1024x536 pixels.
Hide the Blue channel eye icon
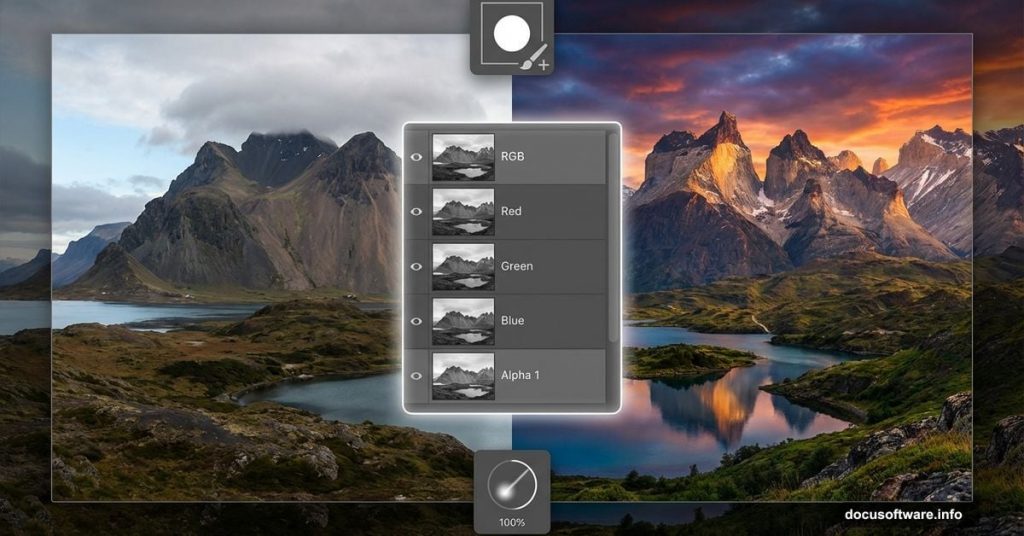point(417,321)
